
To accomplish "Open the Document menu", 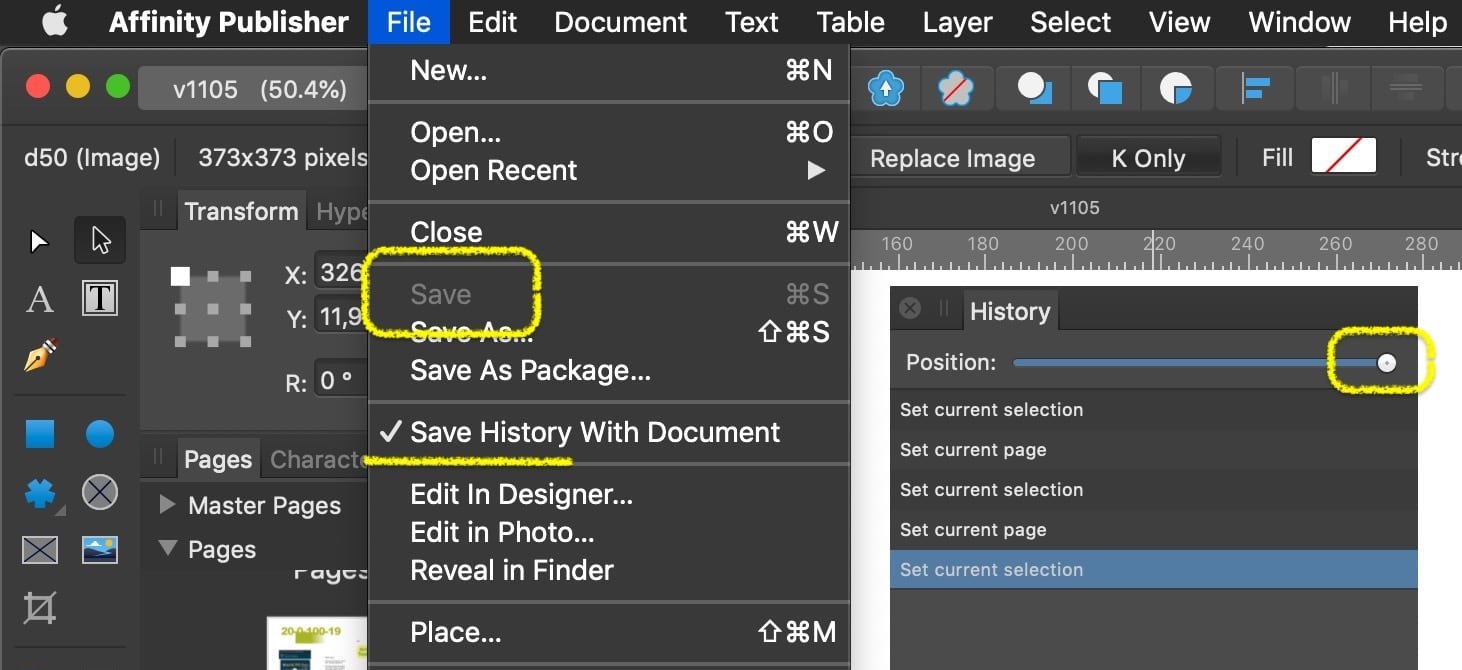I will (x=621, y=22).
